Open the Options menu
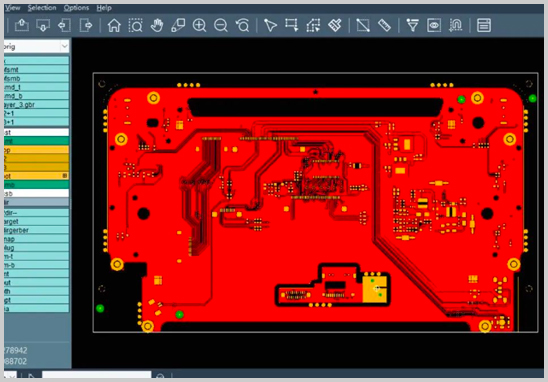The height and width of the screenshot is (382, 548). click(x=76, y=8)
